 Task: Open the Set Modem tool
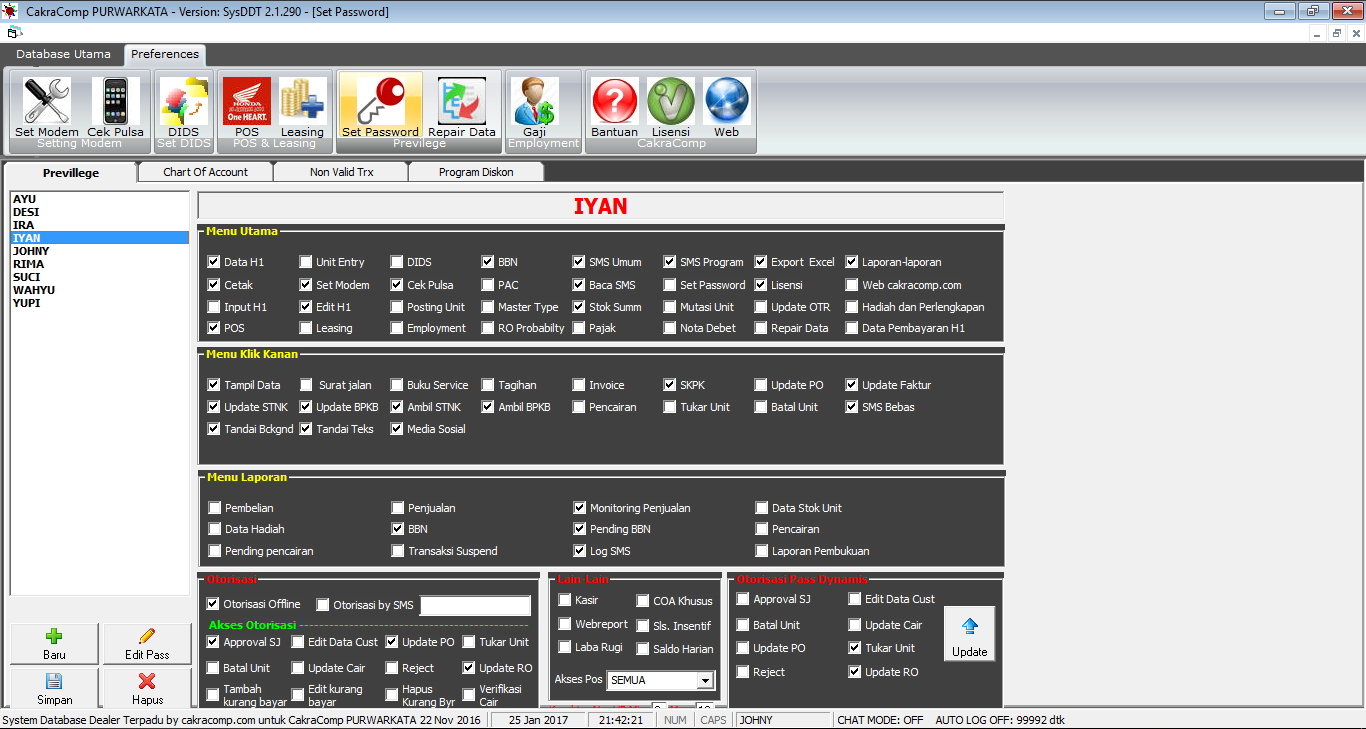[46, 106]
